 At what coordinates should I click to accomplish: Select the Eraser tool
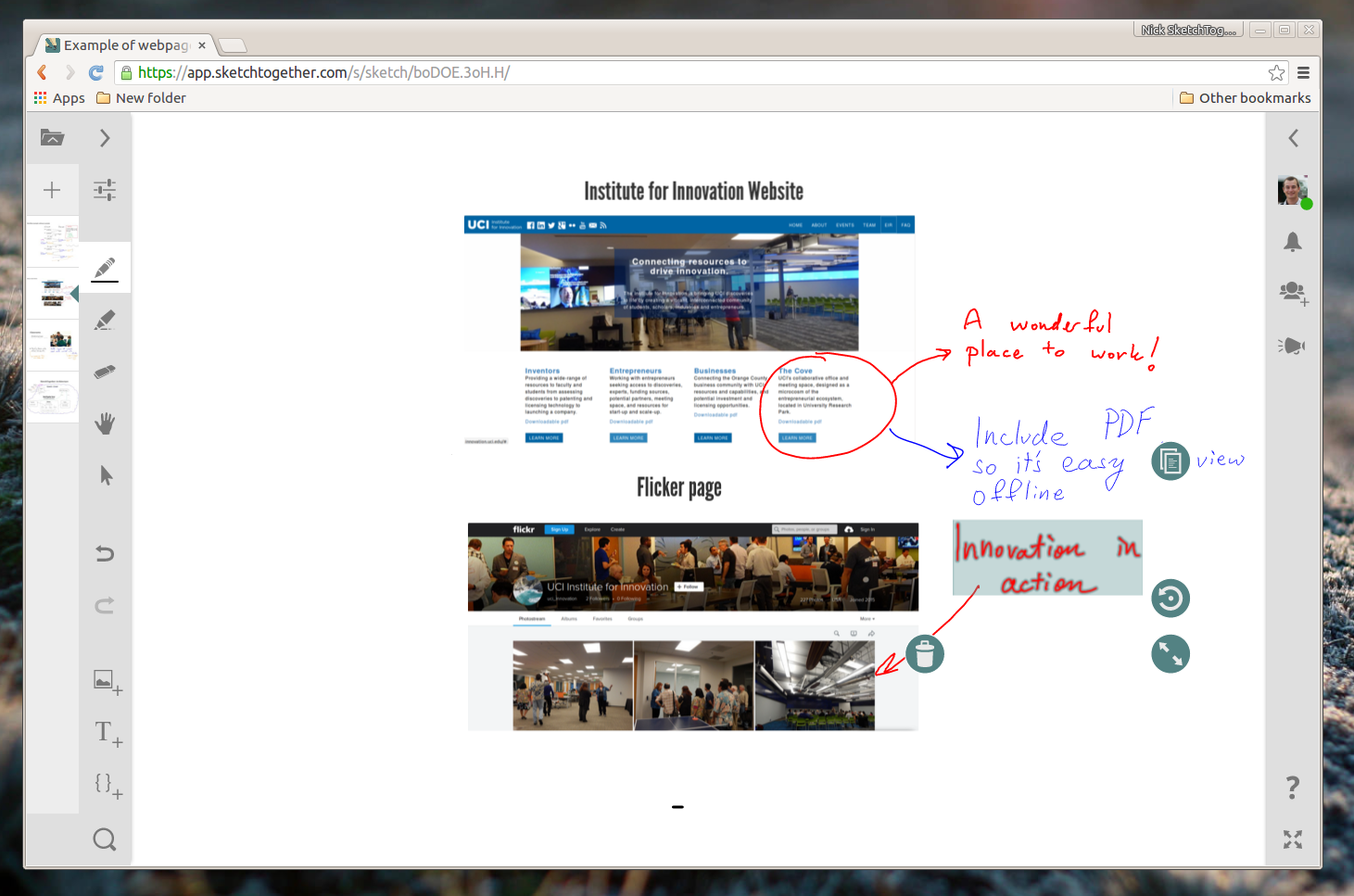(x=105, y=372)
